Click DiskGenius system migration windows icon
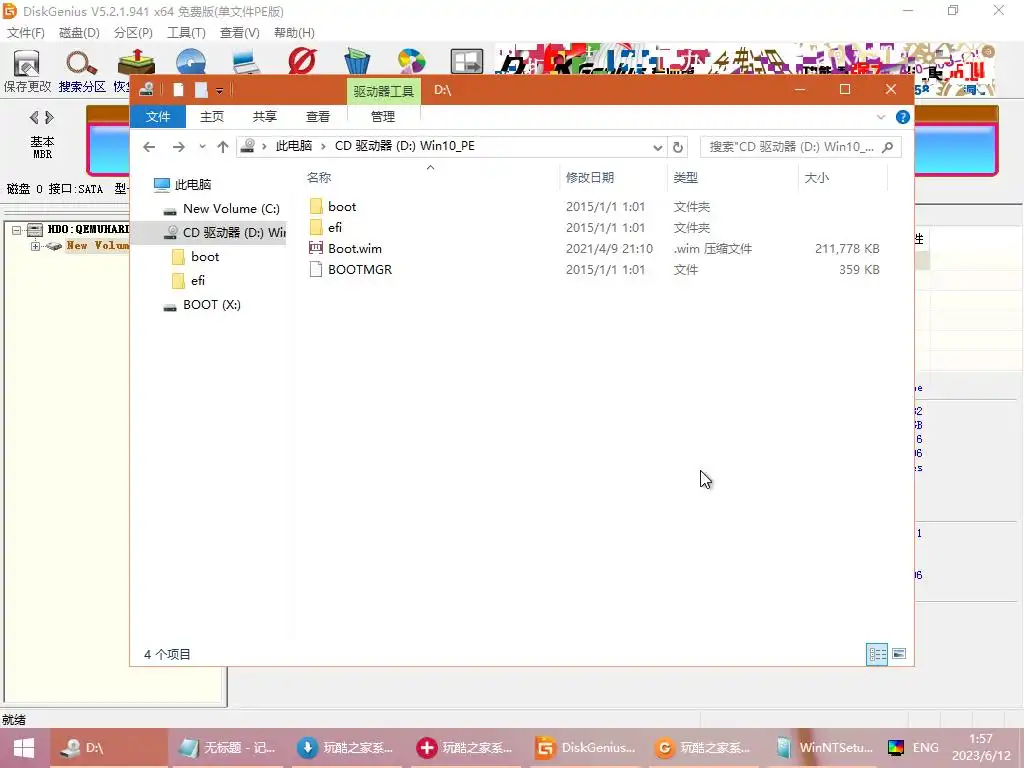 467,61
